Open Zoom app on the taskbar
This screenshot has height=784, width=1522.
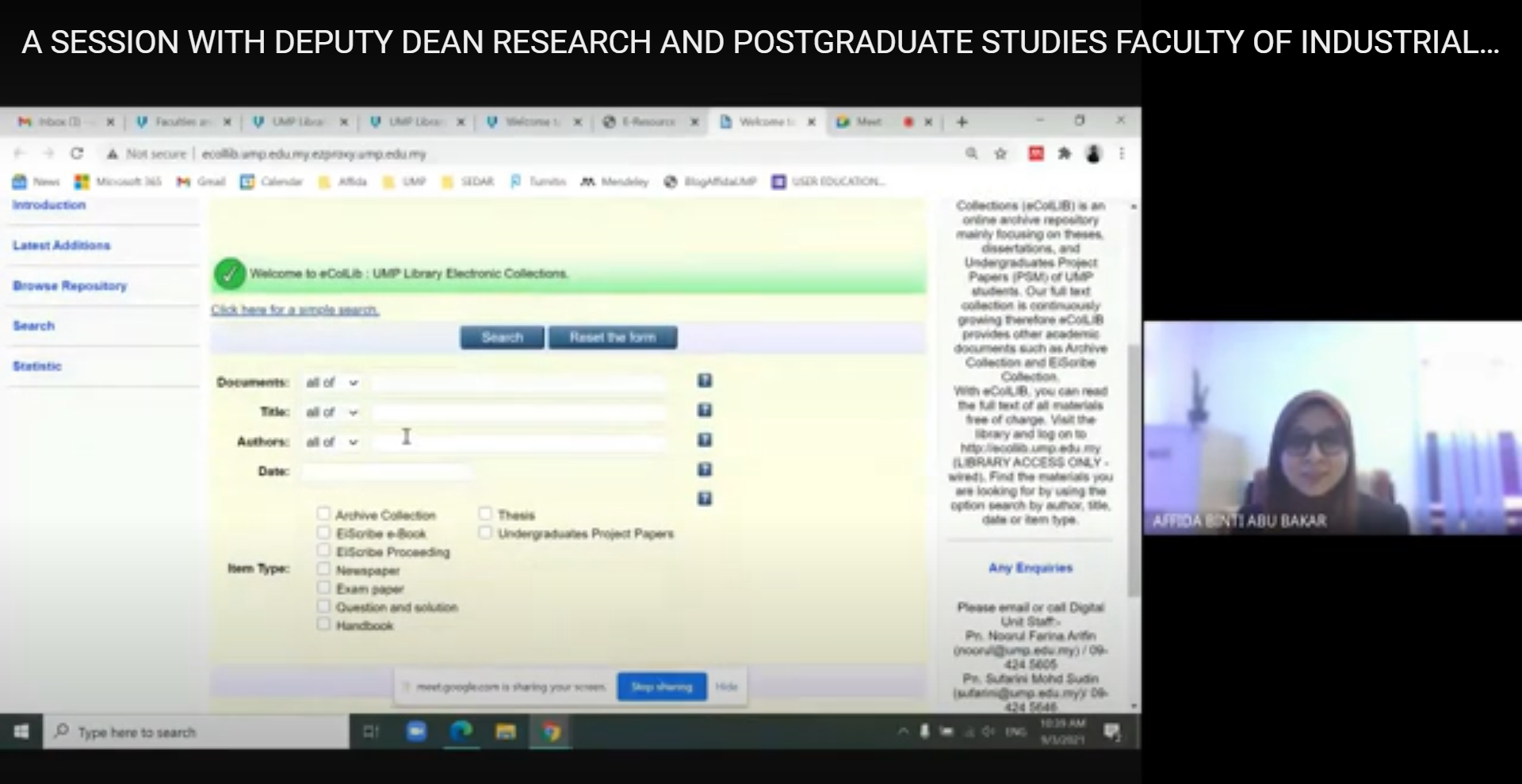point(416,732)
